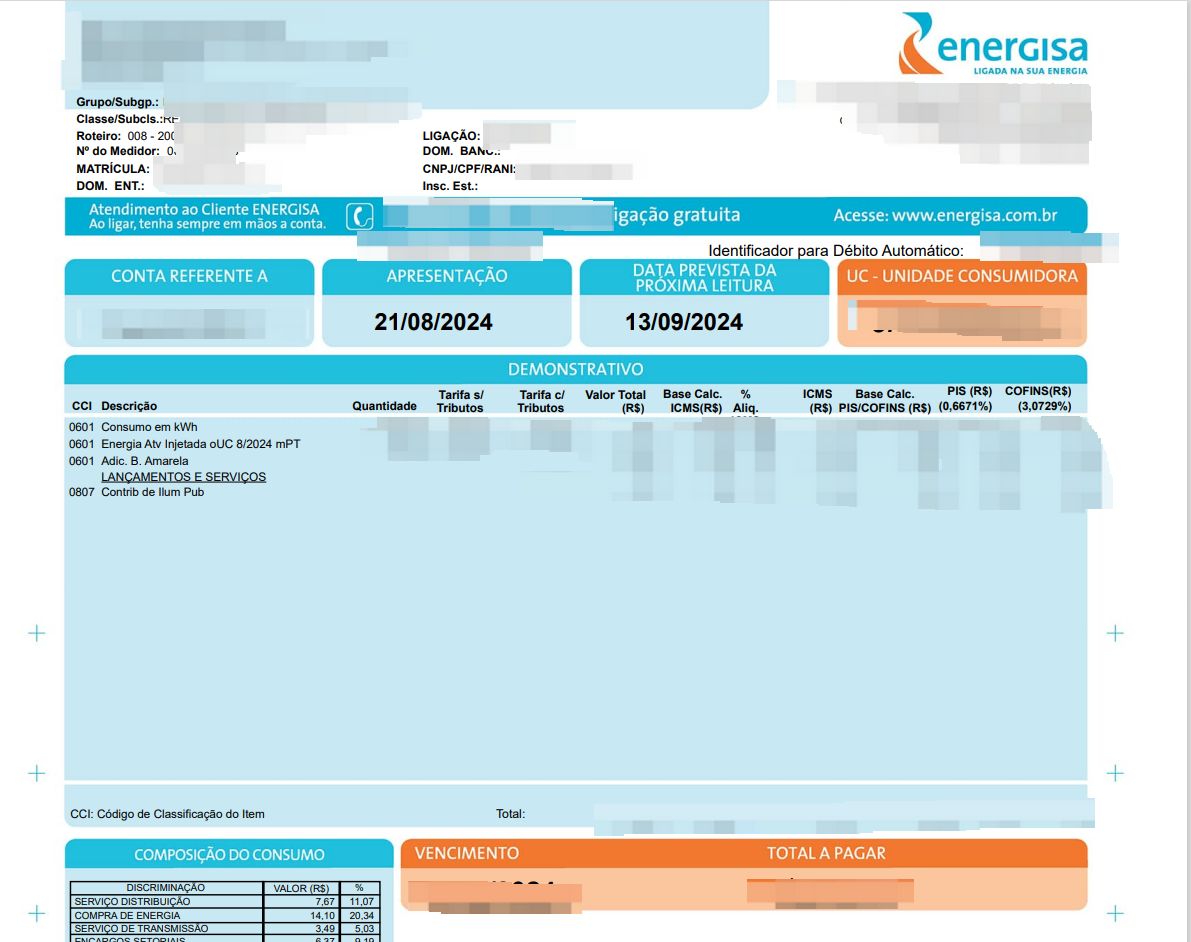Click the 'Nº do Medidor:' label

click(118, 151)
